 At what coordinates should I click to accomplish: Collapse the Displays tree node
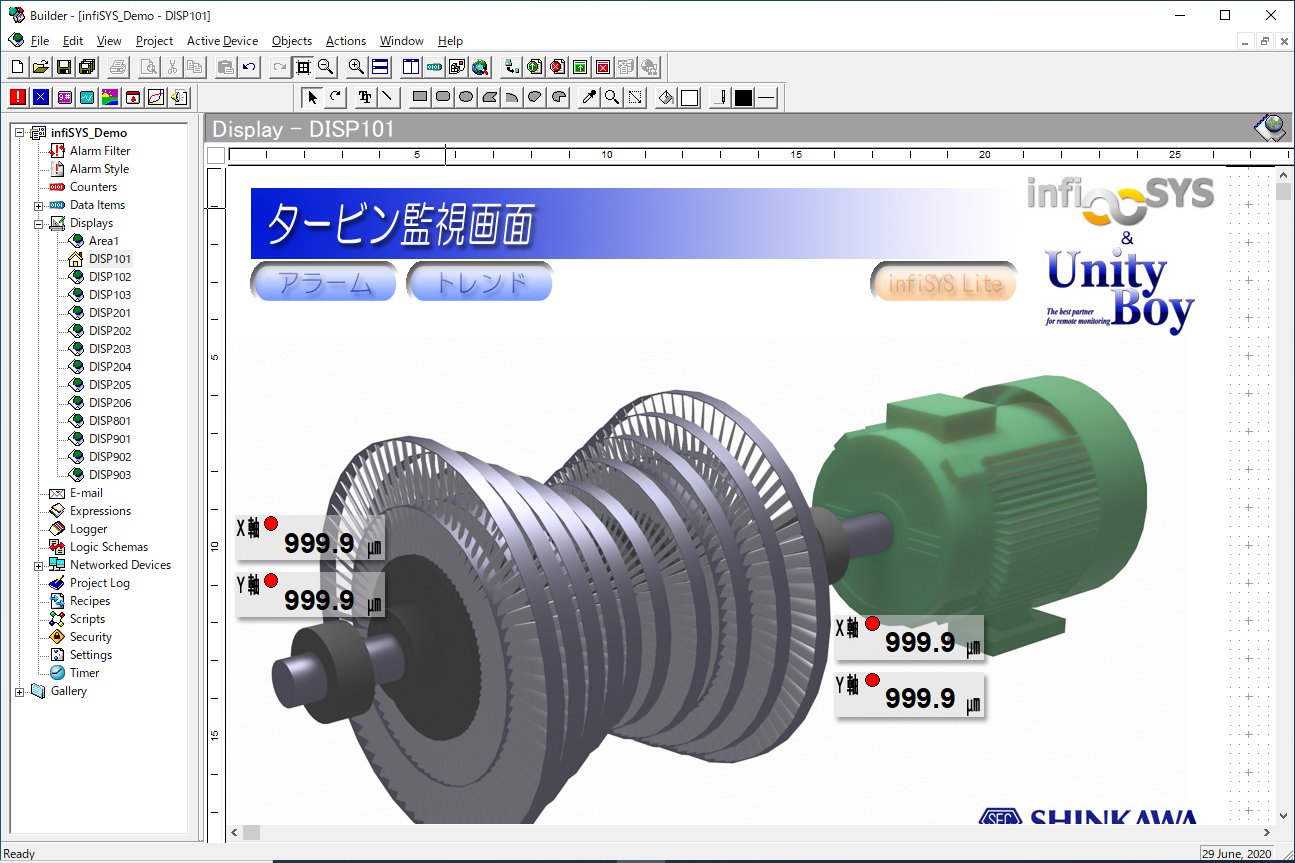[39, 223]
